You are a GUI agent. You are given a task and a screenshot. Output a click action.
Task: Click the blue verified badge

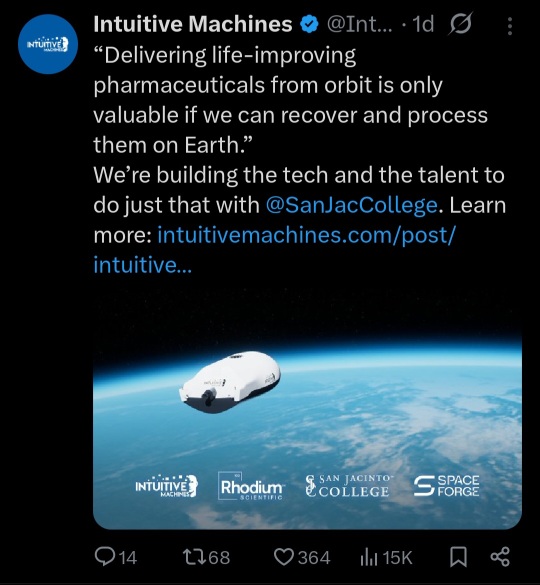coord(309,25)
